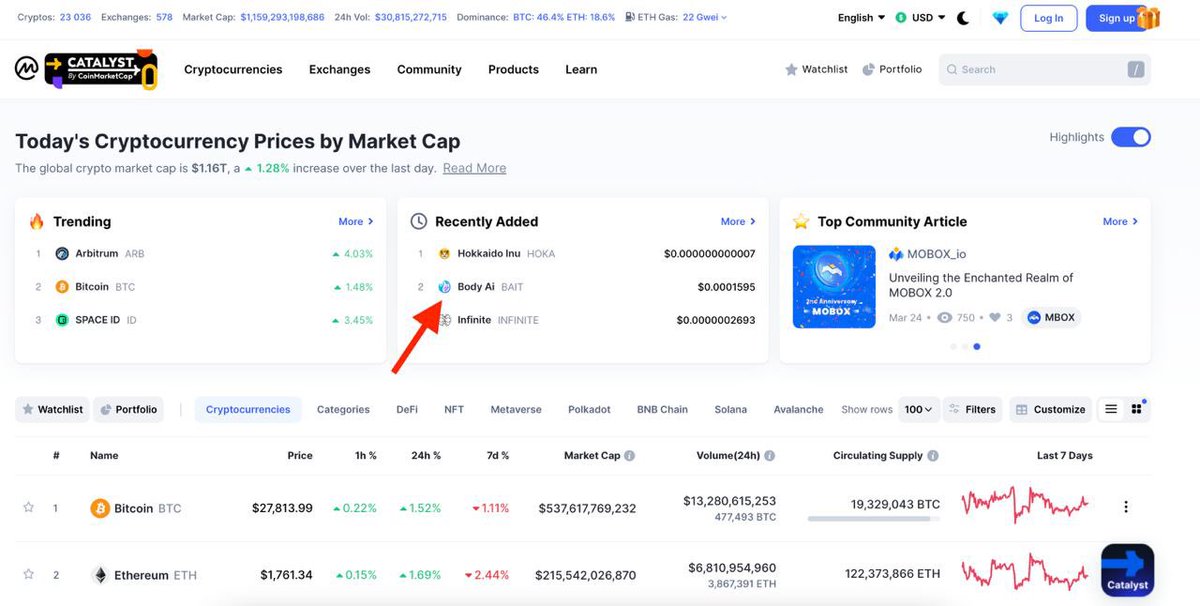Click the Infinite coin icon
Screen dimensions: 1200x606
444,320
